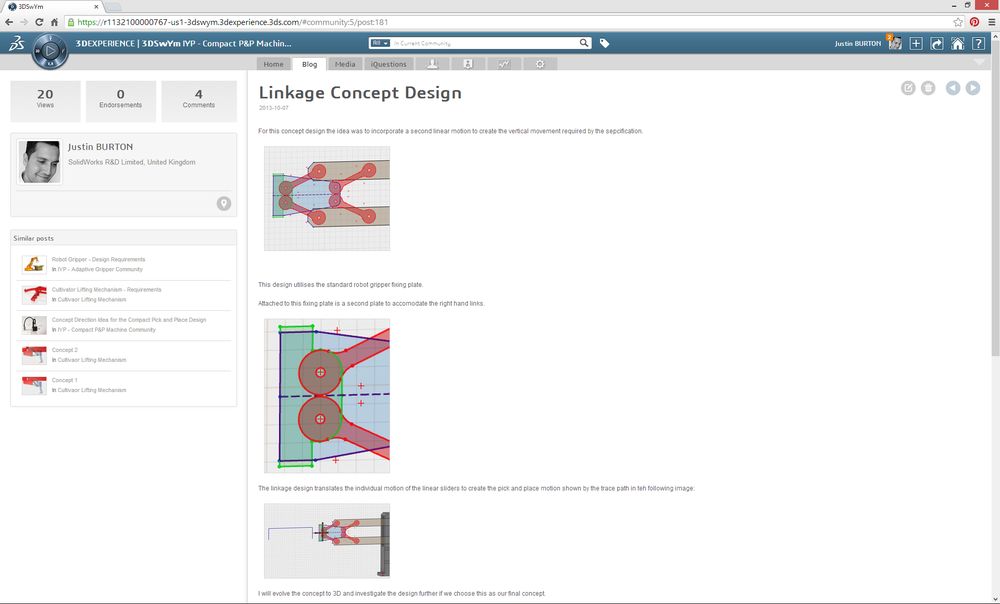1000x604 pixels.
Task: Go to the previous post arrow
Action: [x=953, y=88]
